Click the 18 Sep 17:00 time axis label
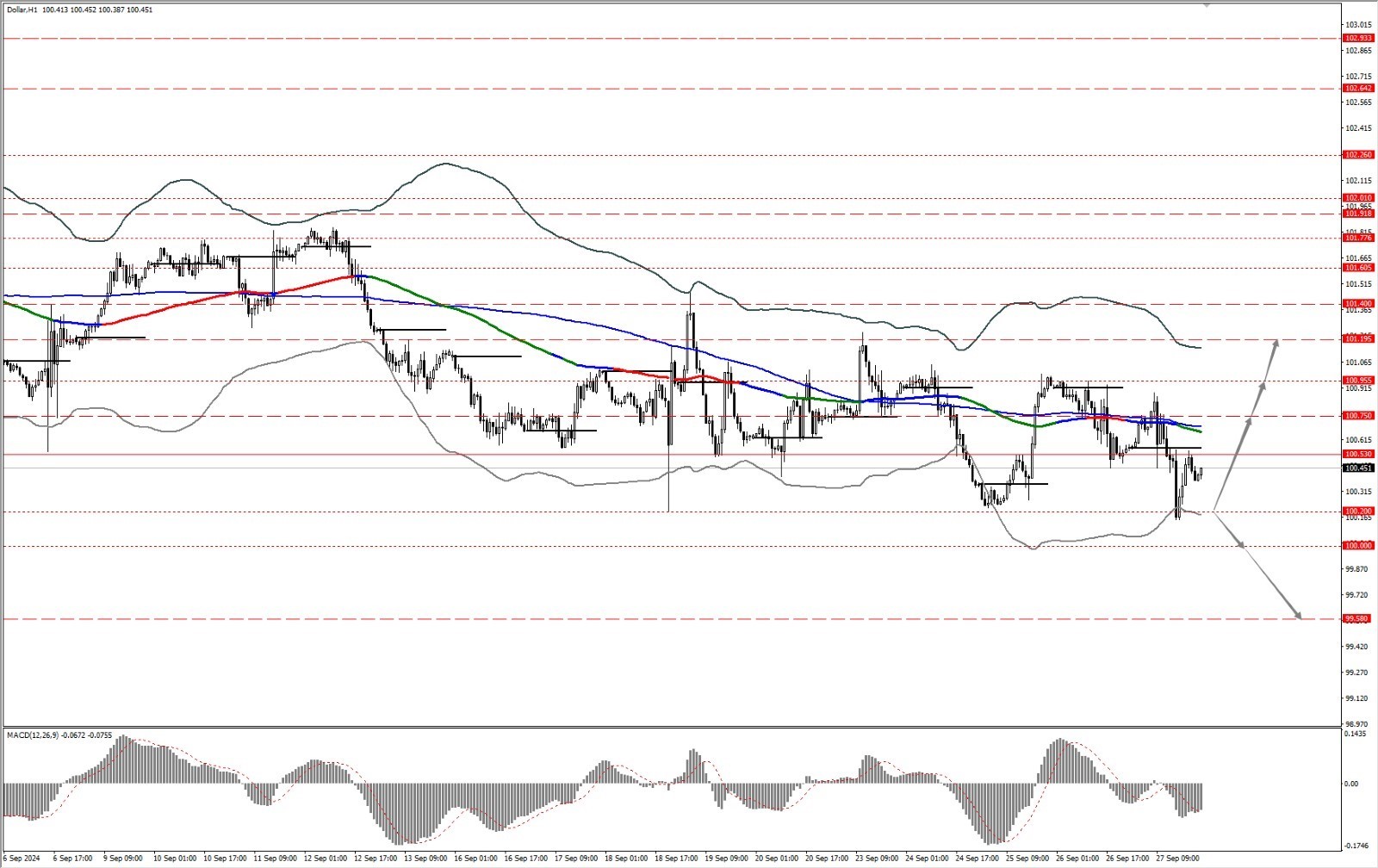 (x=676, y=859)
